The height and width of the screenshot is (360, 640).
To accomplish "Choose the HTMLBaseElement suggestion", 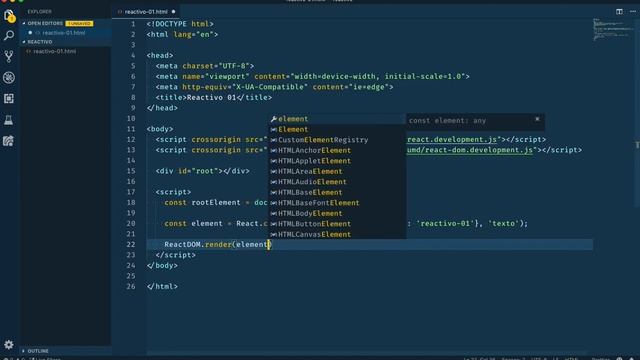I will coord(337,193).
